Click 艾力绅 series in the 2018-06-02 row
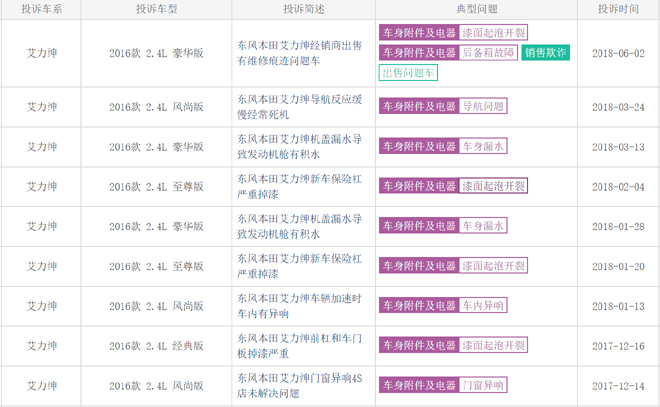660x407 pixels. pyautogui.click(x=41, y=53)
